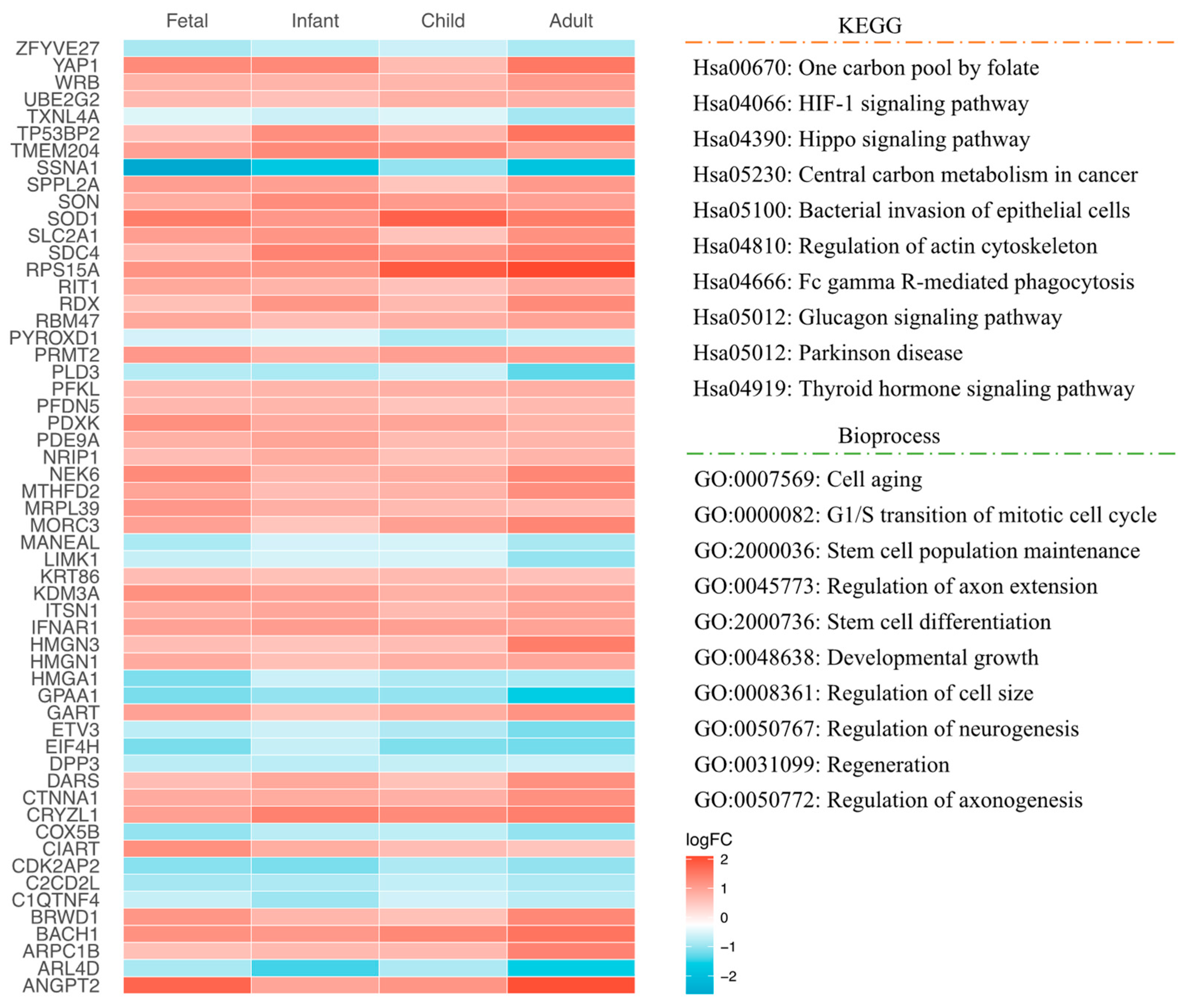1185x1008 pixels.
Task: Select the ANGPT2 gene row label
Action: [x=61, y=986]
